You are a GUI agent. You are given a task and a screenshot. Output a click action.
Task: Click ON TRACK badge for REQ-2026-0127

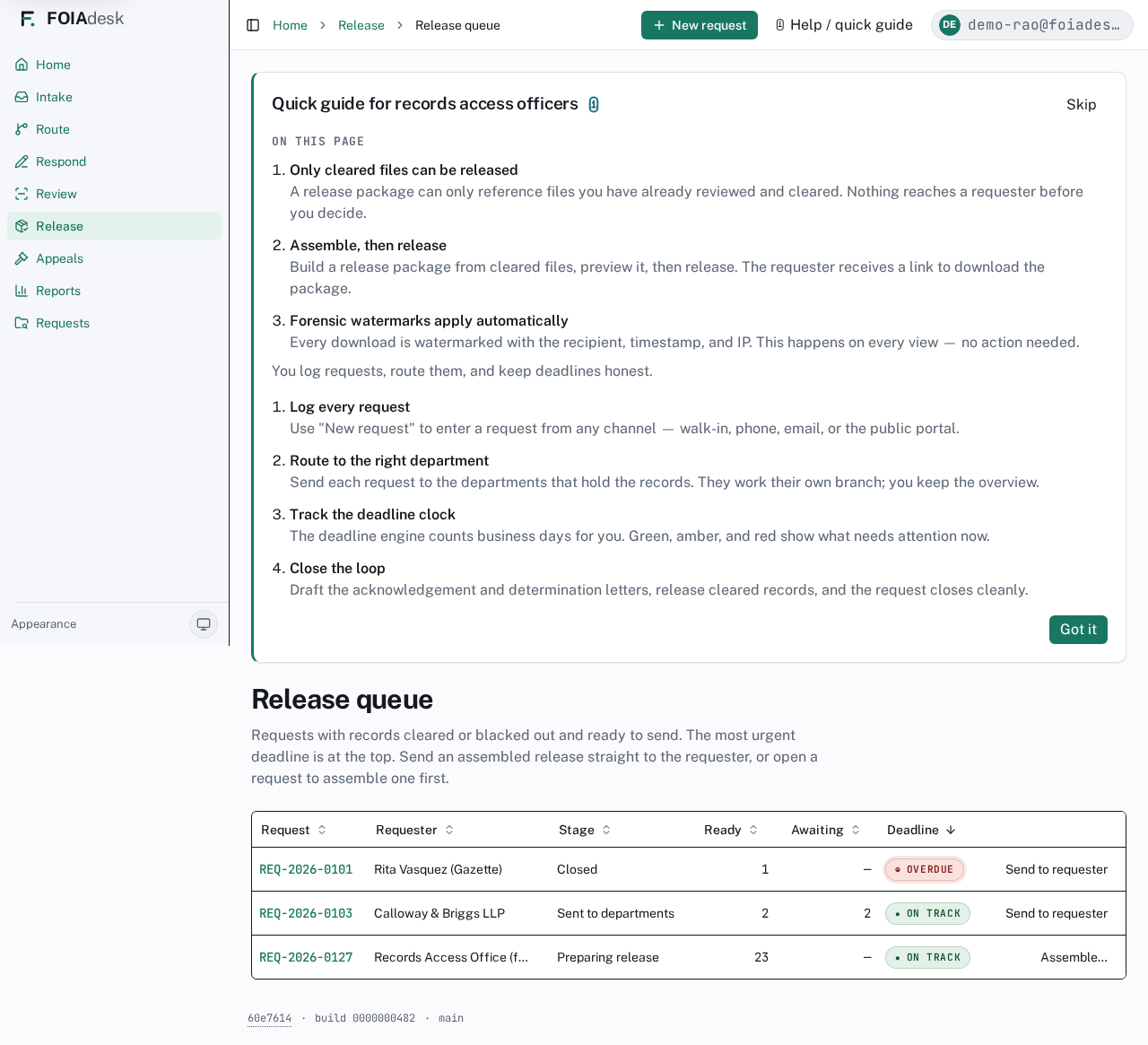click(x=927, y=957)
